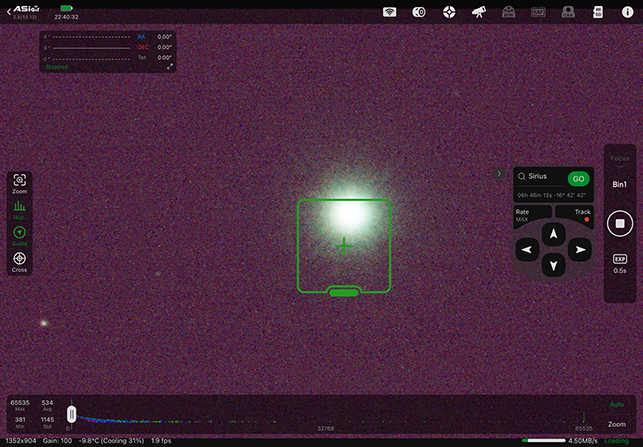Screen dimensions: 643x447
Task: Toggle the Hist histogram display
Action: coord(19,209)
